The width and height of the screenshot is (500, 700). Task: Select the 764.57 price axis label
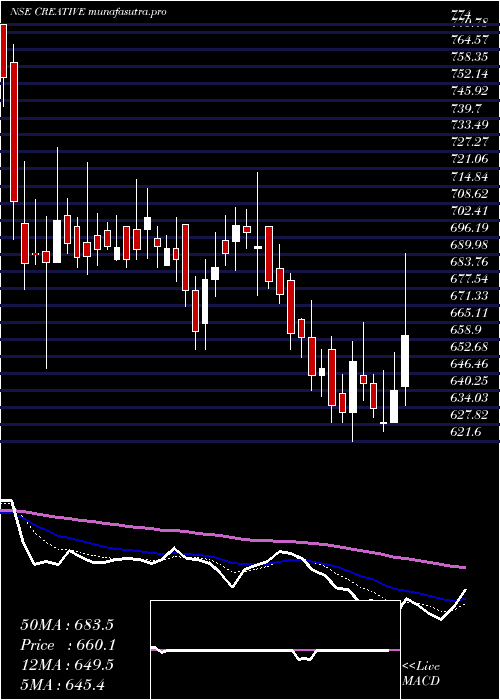(x=470, y=40)
